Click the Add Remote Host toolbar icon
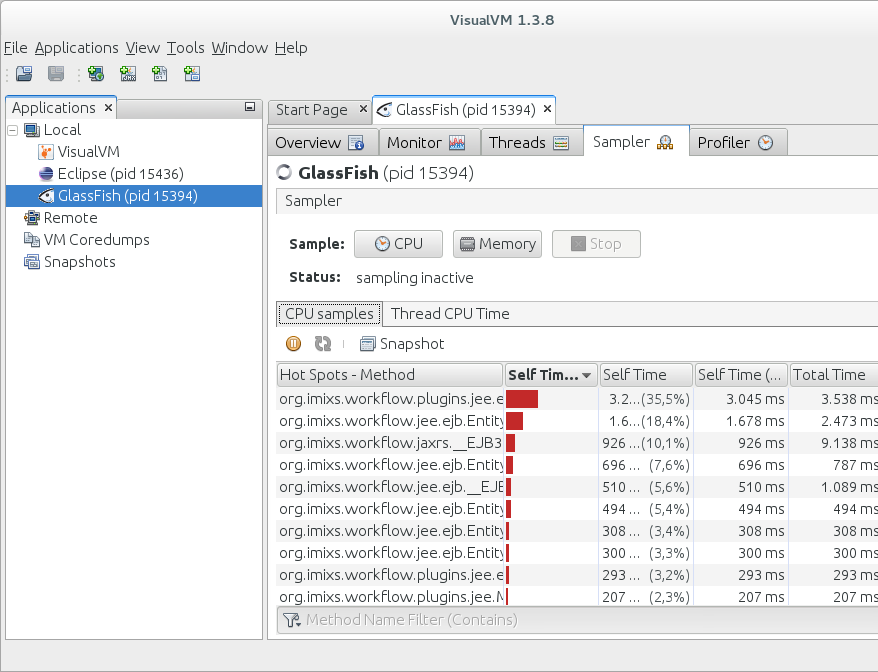The image size is (878, 672). coord(96,74)
